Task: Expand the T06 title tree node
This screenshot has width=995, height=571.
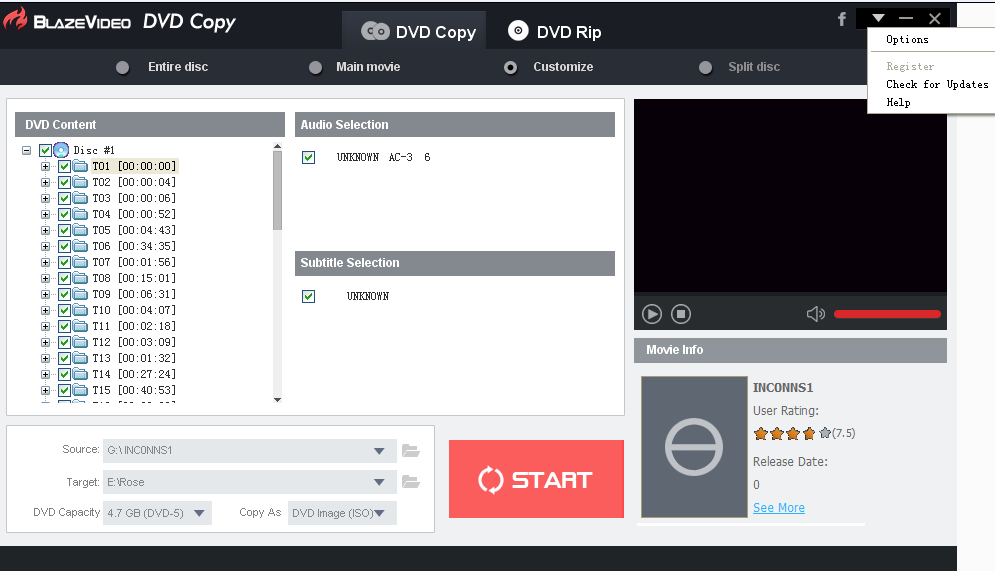Action: click(45, 246)
